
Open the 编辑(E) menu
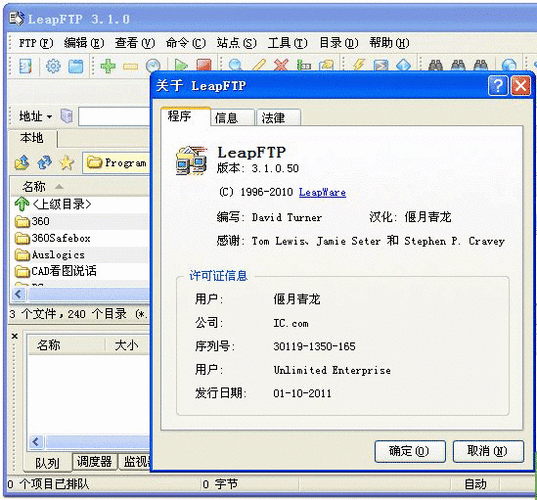point(84,43)
